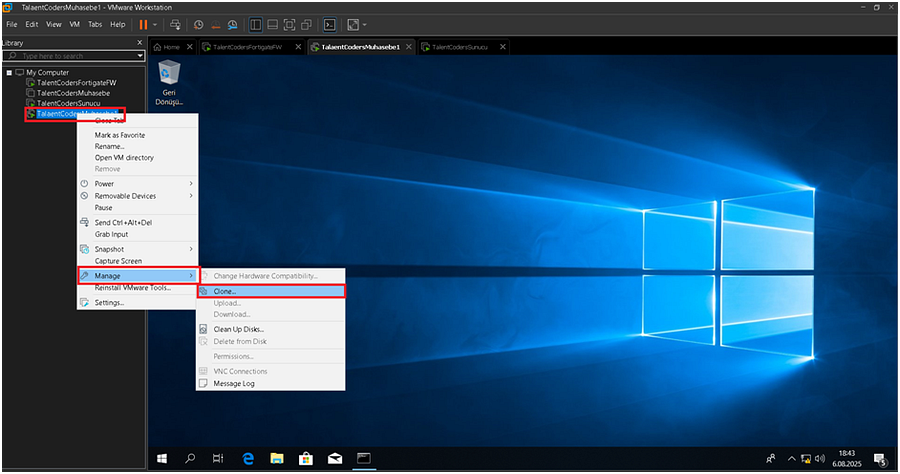Open the stretch display dropdown arrow
The image size is (900, 474).
(364, 25)
